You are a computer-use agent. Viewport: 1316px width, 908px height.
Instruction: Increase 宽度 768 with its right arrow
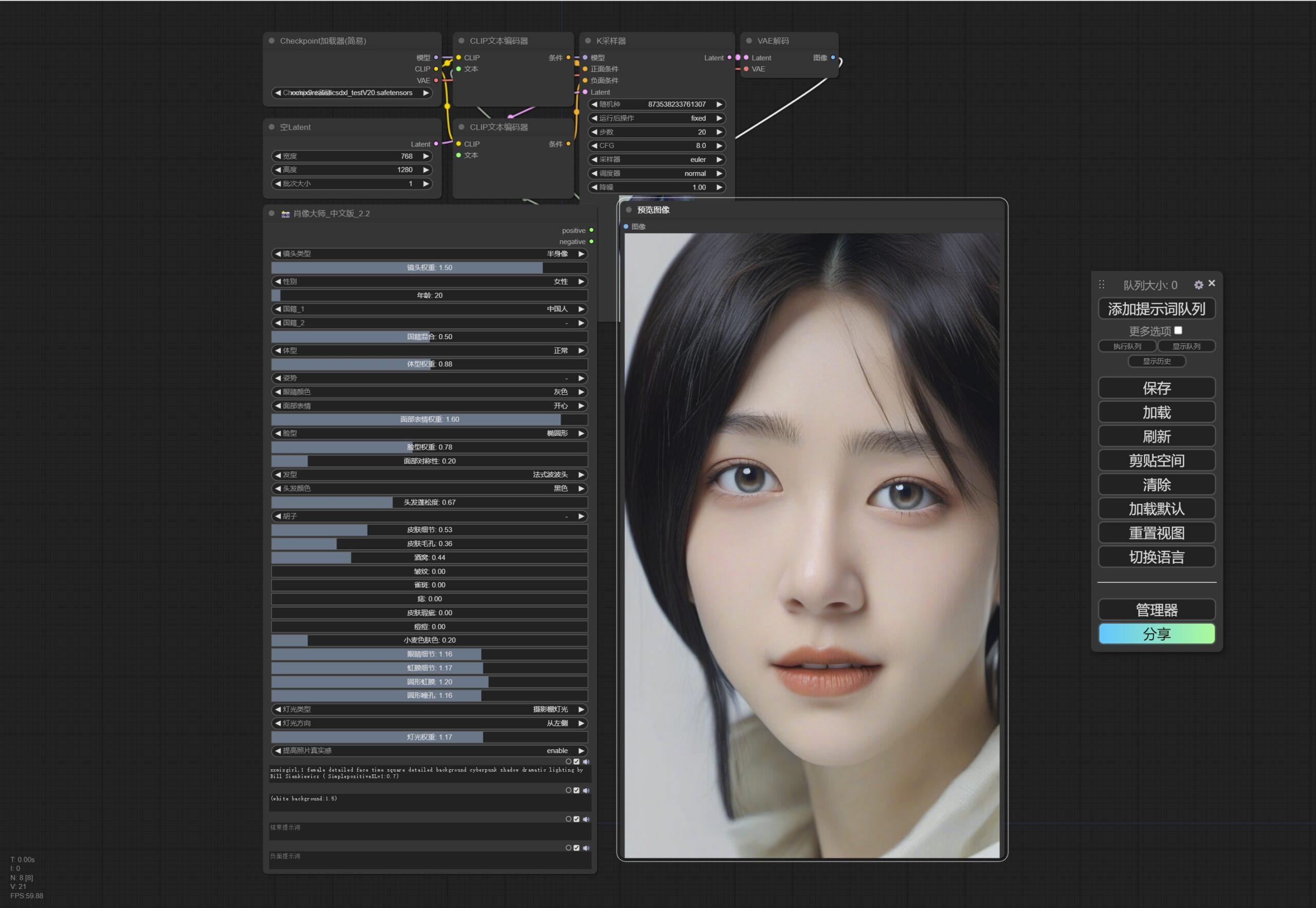point(425,156)
